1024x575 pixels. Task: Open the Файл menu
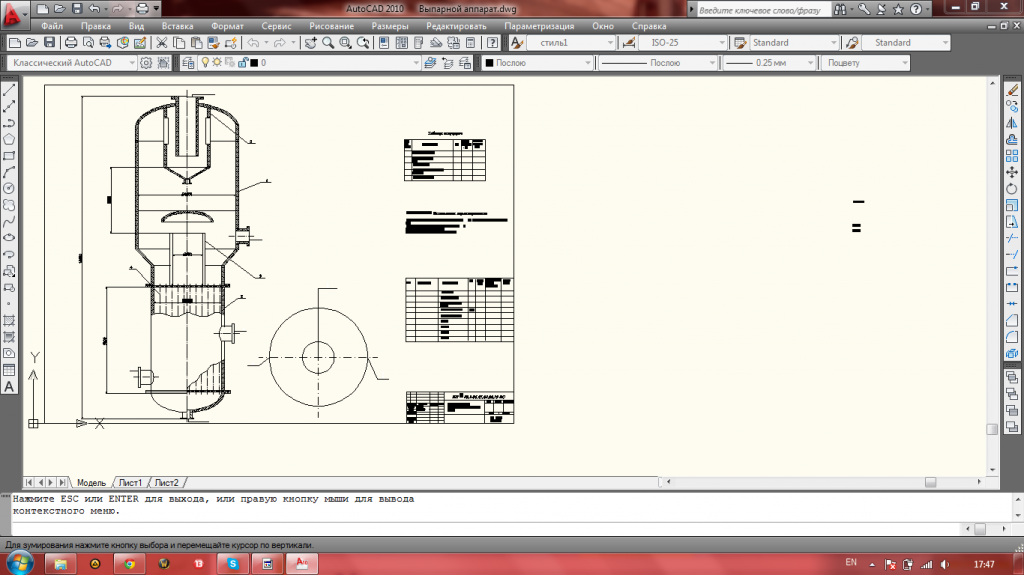(52, 26)
